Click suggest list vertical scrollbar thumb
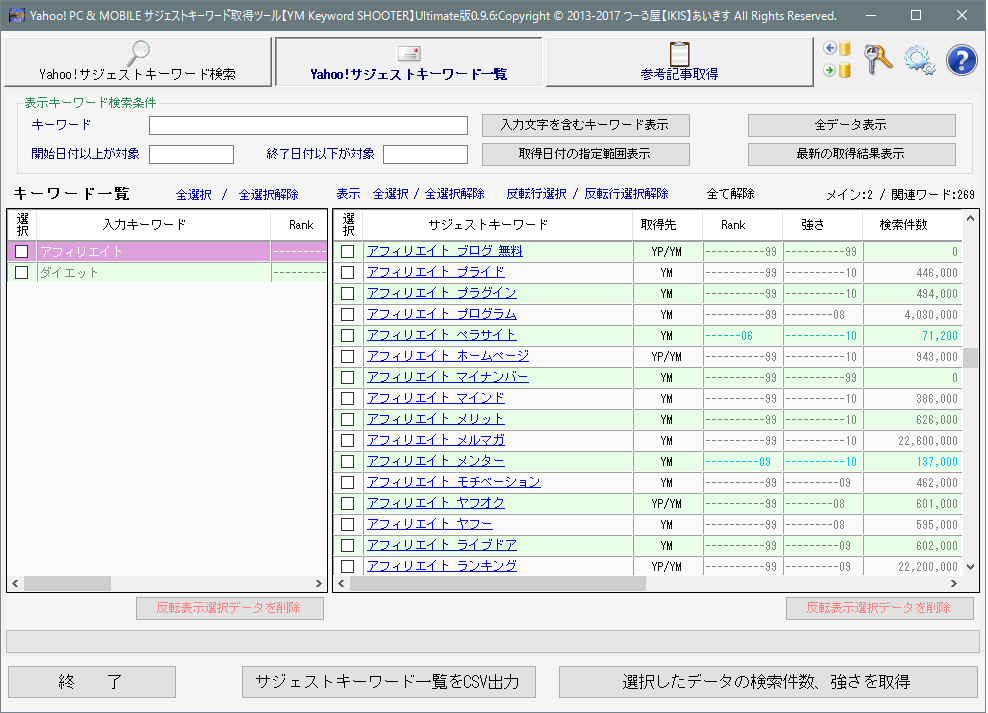The width and height of the screenshot is (988, 713). pos(970,358)
